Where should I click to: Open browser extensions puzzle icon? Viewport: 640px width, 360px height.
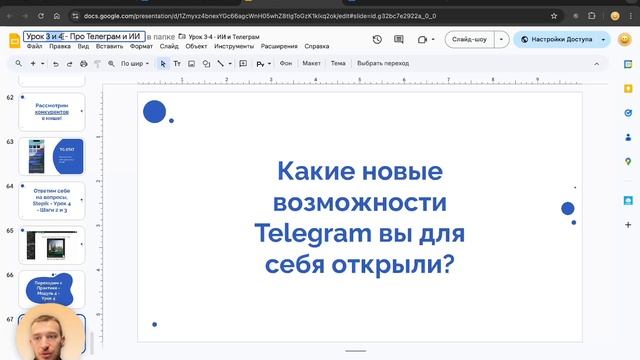point(591,16)
